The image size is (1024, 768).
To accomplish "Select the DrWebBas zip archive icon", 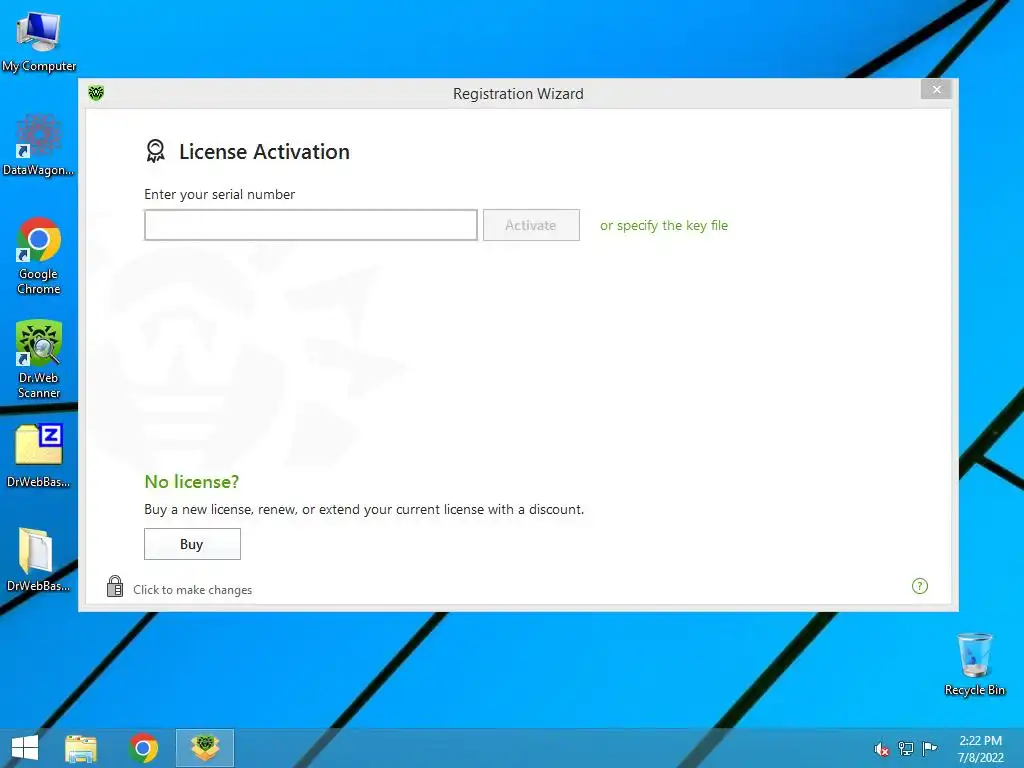I will click(x=39, y=456).
